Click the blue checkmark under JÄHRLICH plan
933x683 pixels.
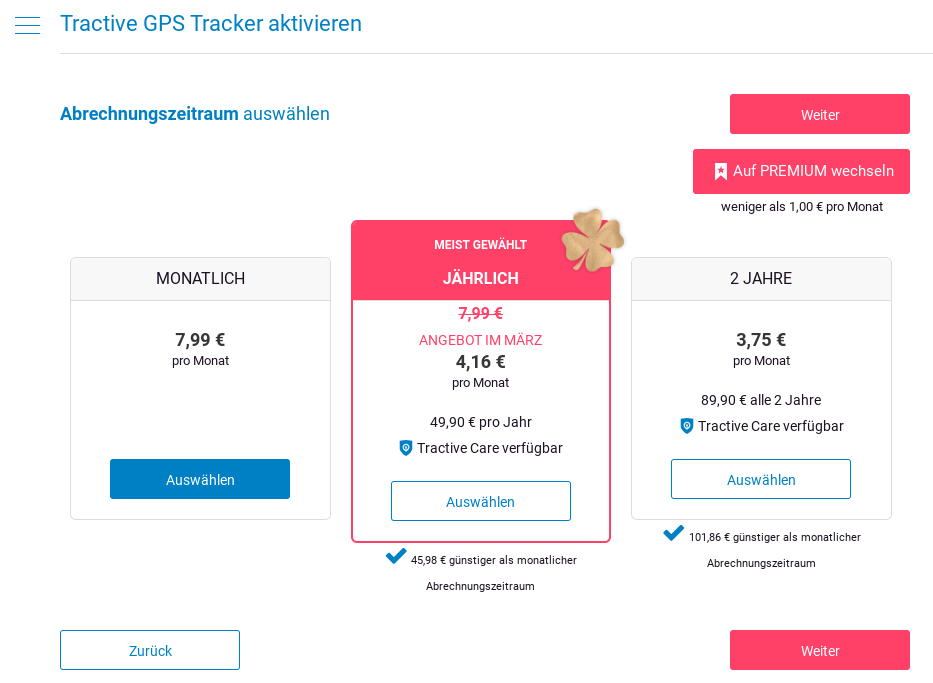pyautogui.click(x=396, y=556)
